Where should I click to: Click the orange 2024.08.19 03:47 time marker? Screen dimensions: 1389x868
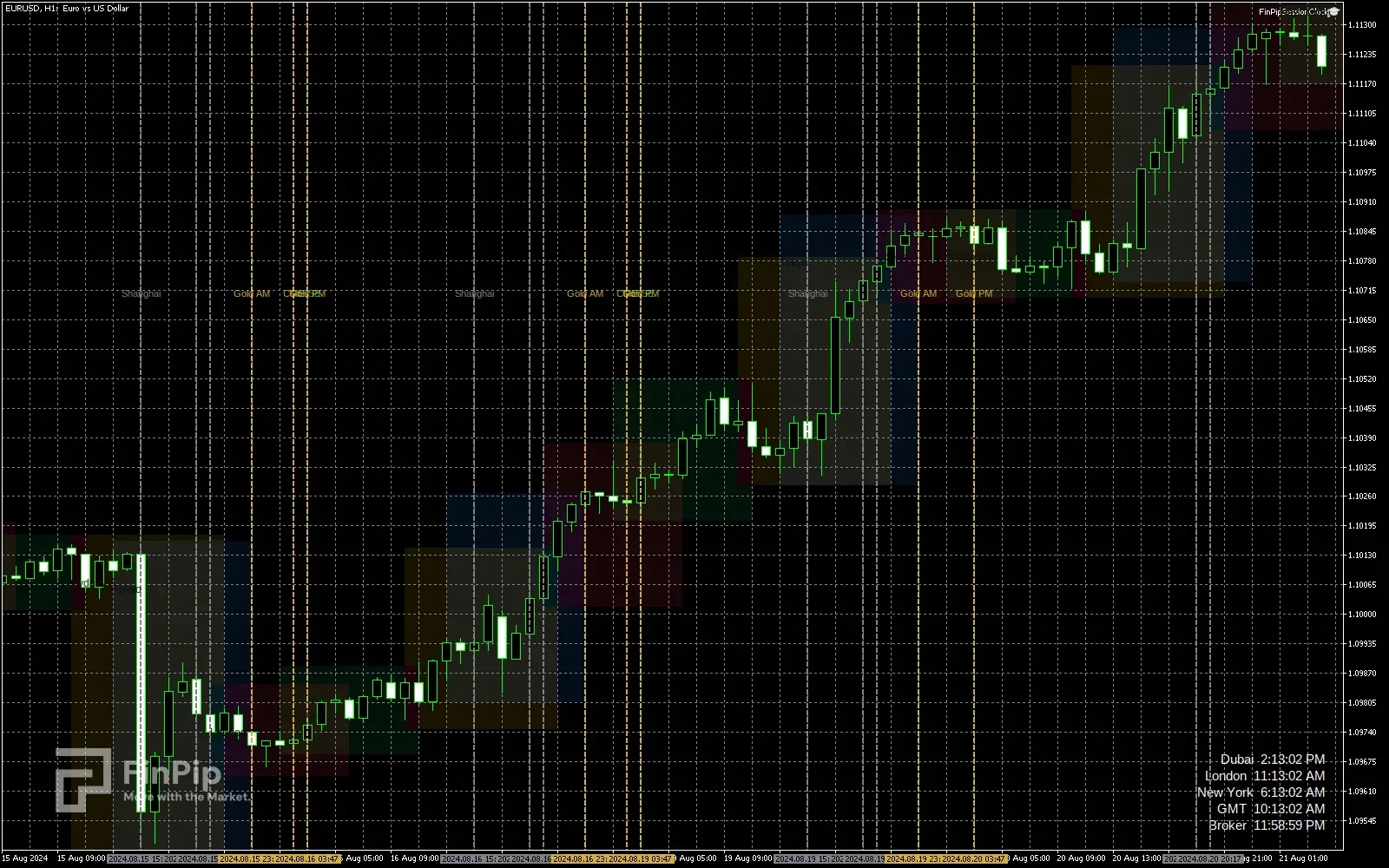tap(641, 858)
